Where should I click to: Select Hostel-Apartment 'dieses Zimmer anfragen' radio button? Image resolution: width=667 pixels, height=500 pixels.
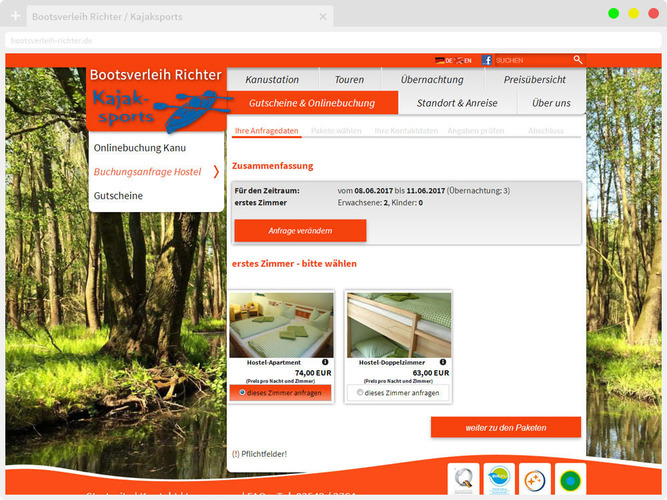click(242, 393)
